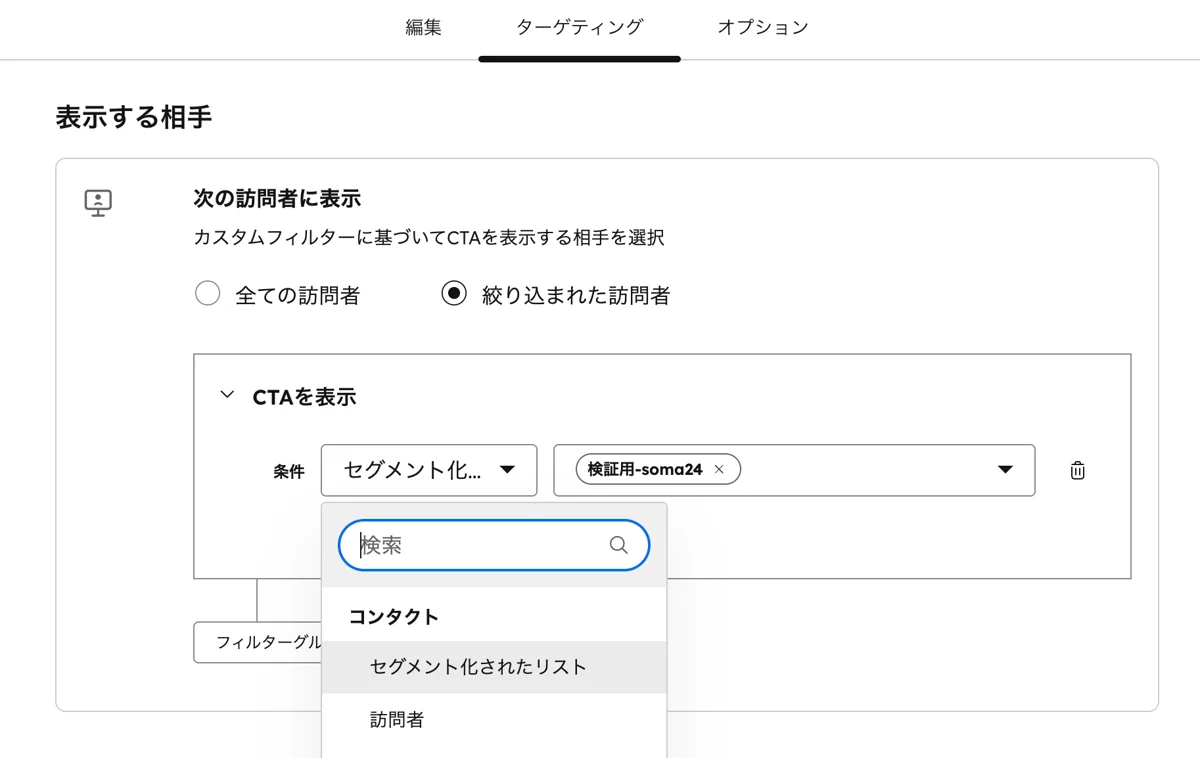Click the monitor display icon beside 次の訪問者に表示

(97, 201)
